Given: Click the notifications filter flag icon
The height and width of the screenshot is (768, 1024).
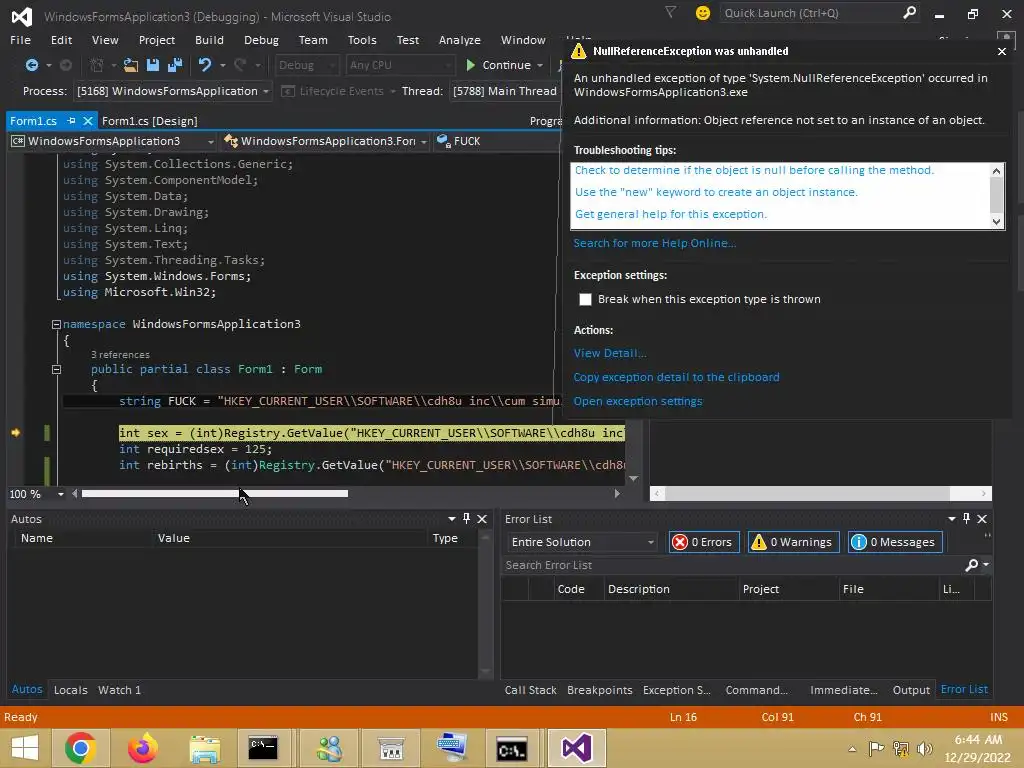Looking at the screenshot, I should click(670, 12).
